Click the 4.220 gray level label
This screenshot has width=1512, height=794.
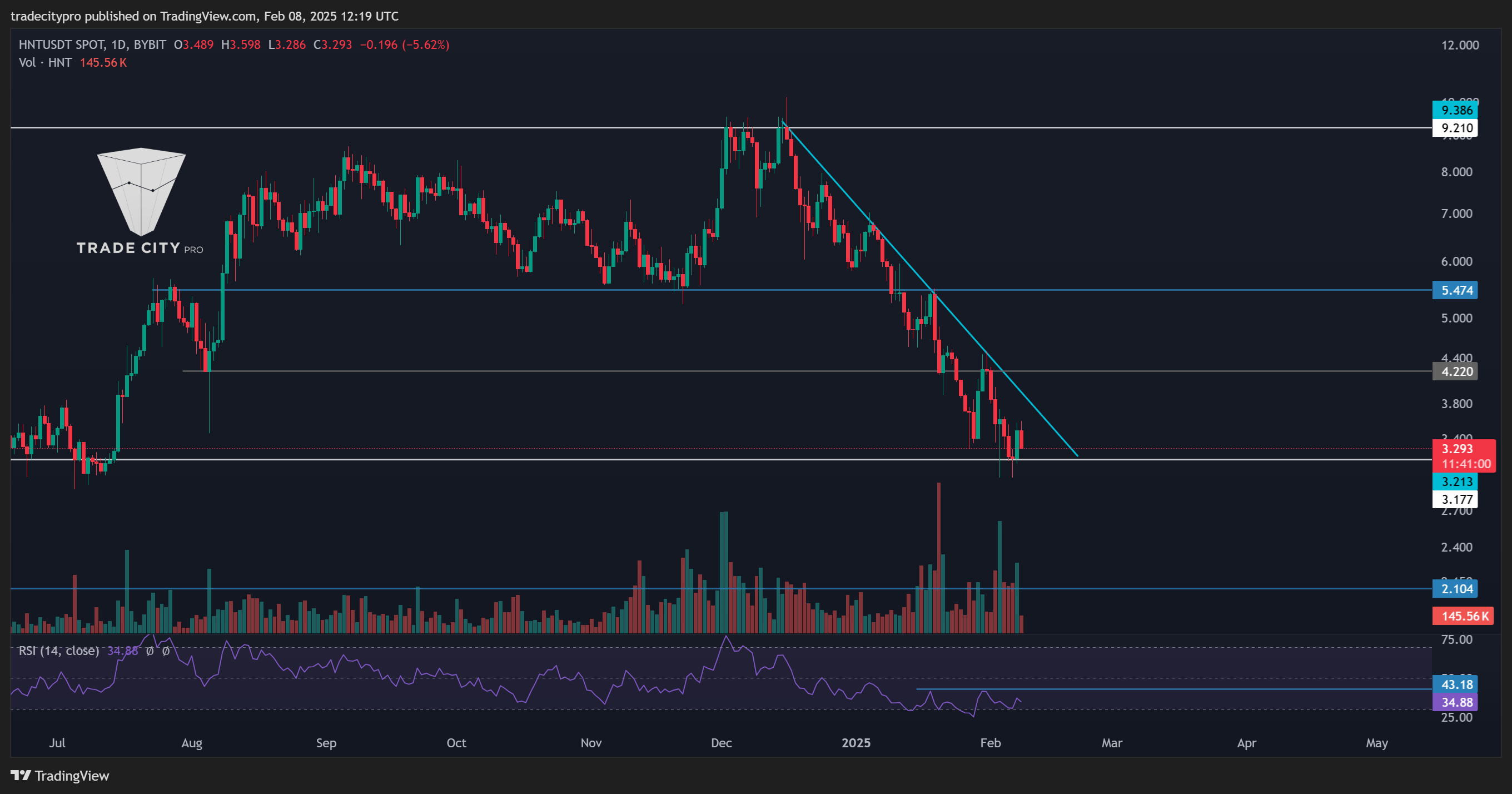[x=1455, y=371]
